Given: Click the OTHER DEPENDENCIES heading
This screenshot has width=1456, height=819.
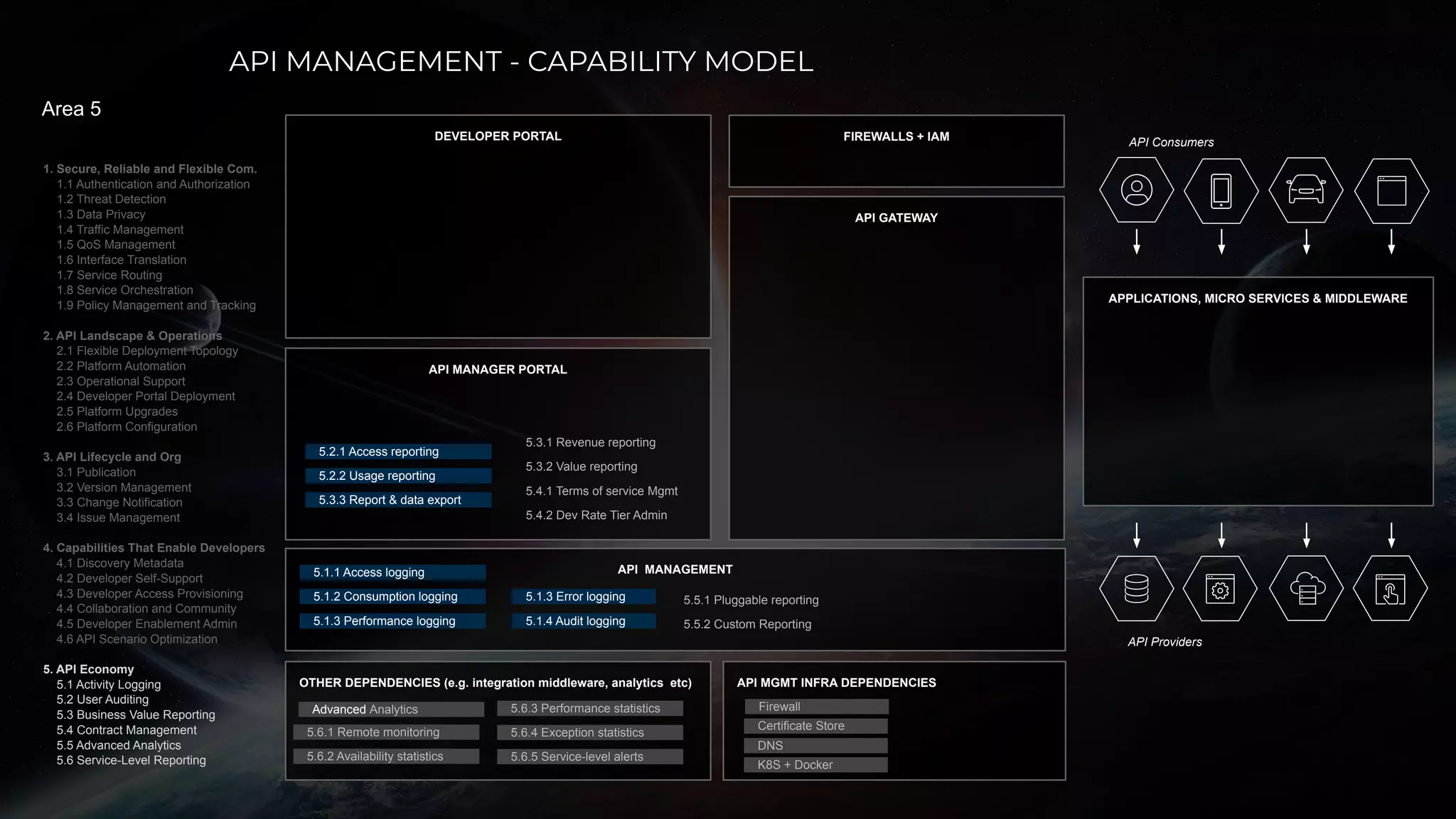Looking at the screenshot, I should pos(495,682).
